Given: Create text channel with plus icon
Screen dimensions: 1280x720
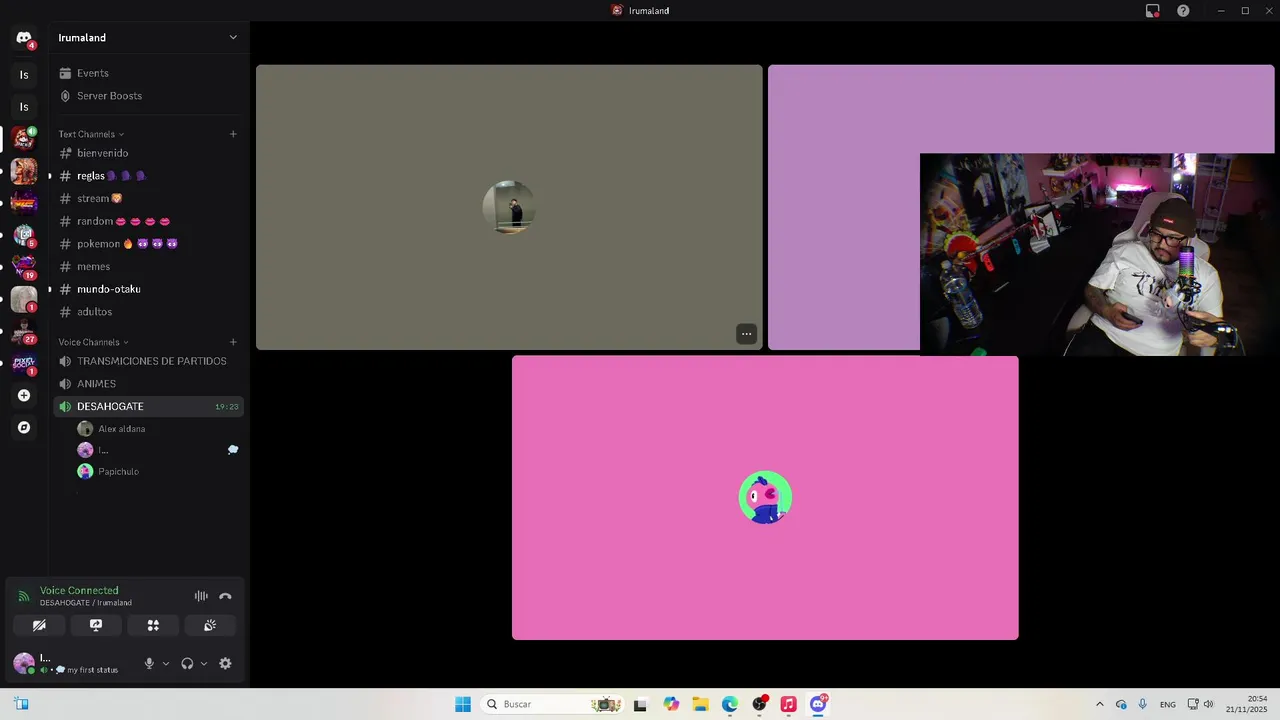Looking at the screenshot, I should coord(233,134).
